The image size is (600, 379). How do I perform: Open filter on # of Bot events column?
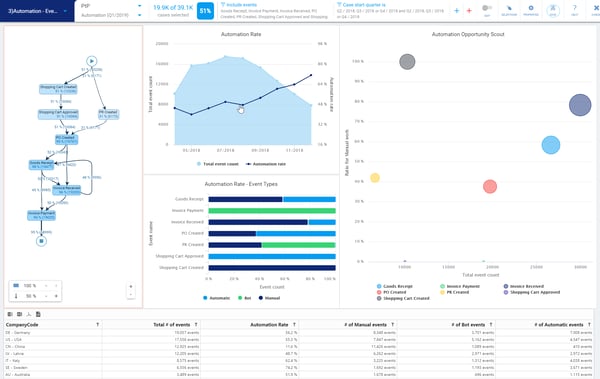point(491,325)
